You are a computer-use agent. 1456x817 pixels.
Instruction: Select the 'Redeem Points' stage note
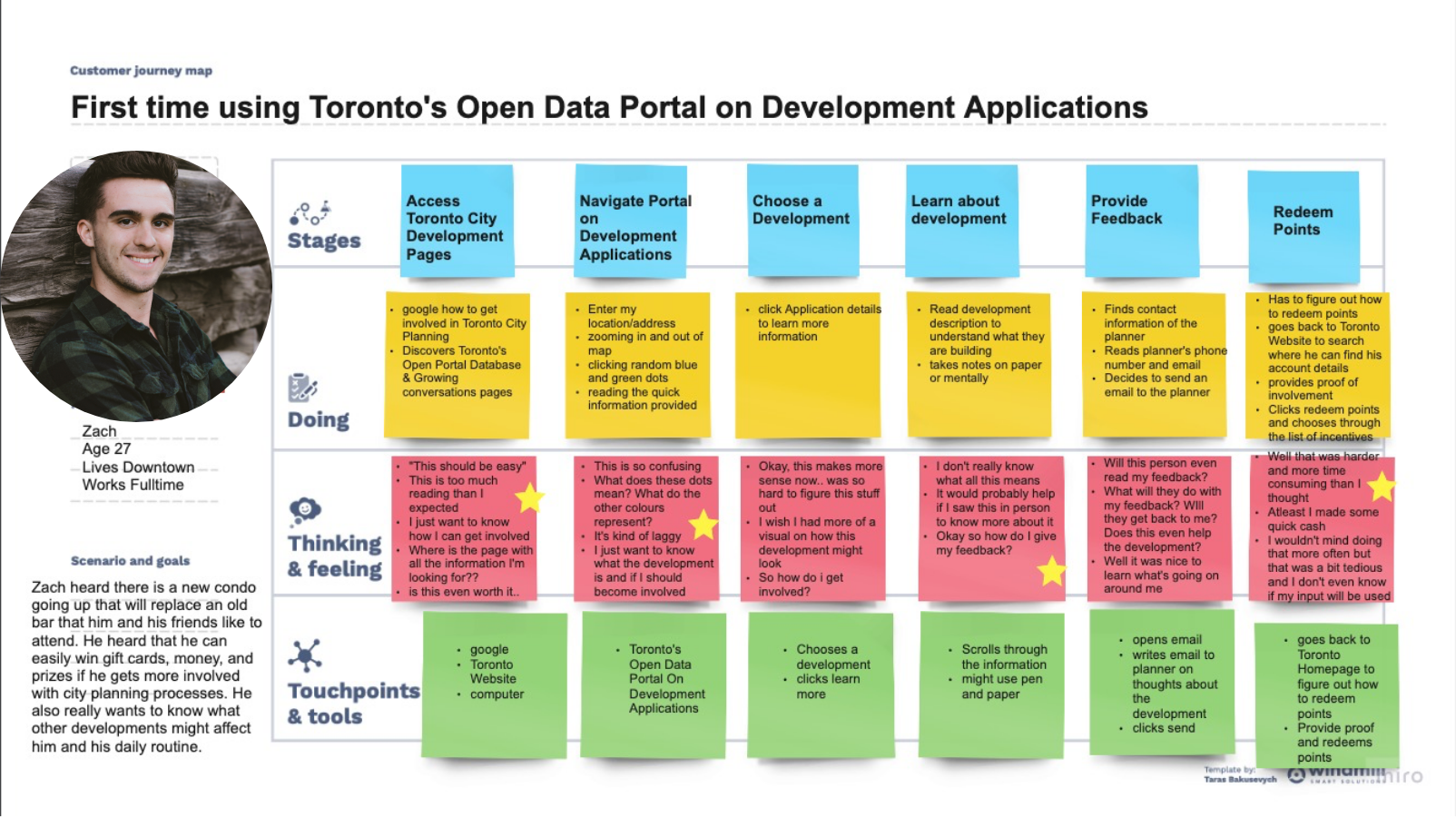[x=1304, y=227]
